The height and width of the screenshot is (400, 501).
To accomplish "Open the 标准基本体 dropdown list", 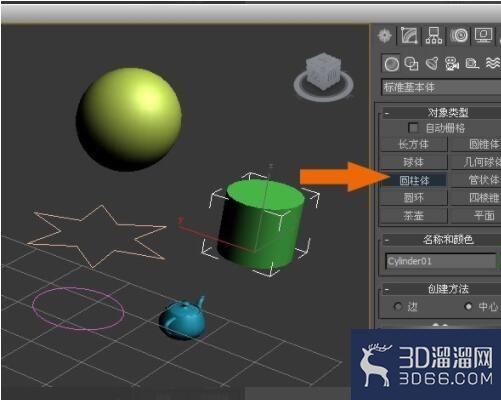I will [x=441, y=87].
